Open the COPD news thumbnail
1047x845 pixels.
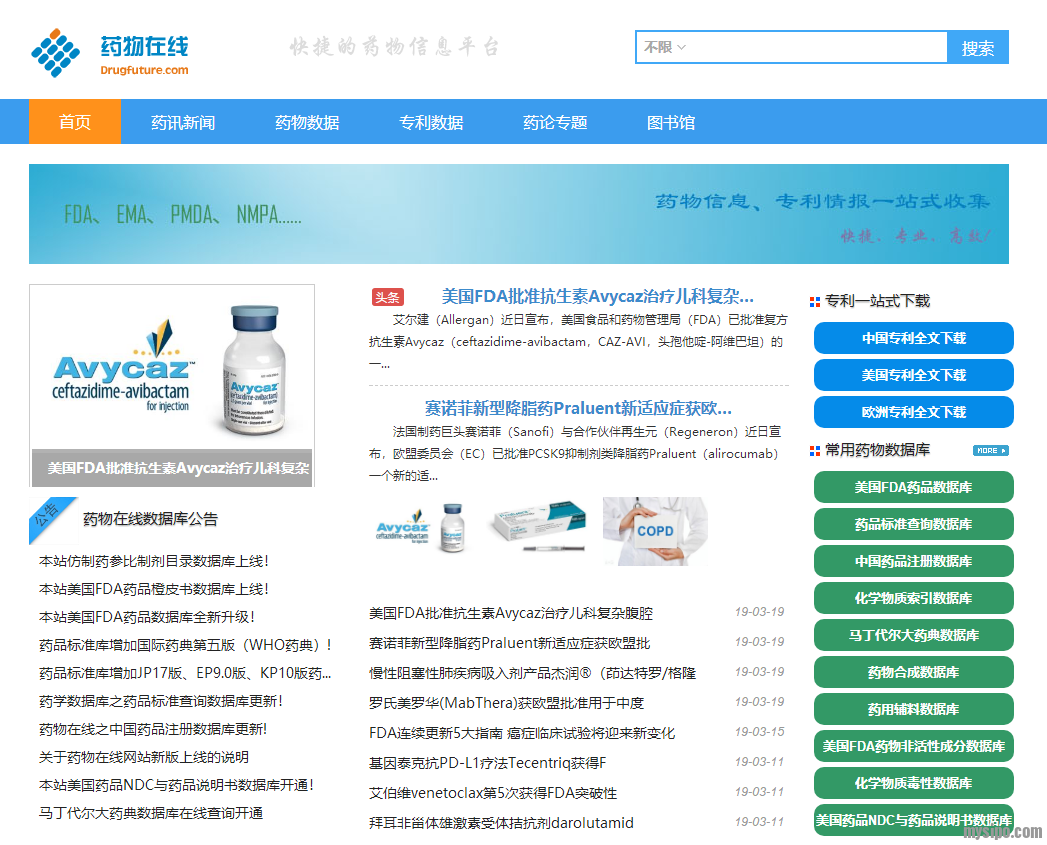pos(654,531)
